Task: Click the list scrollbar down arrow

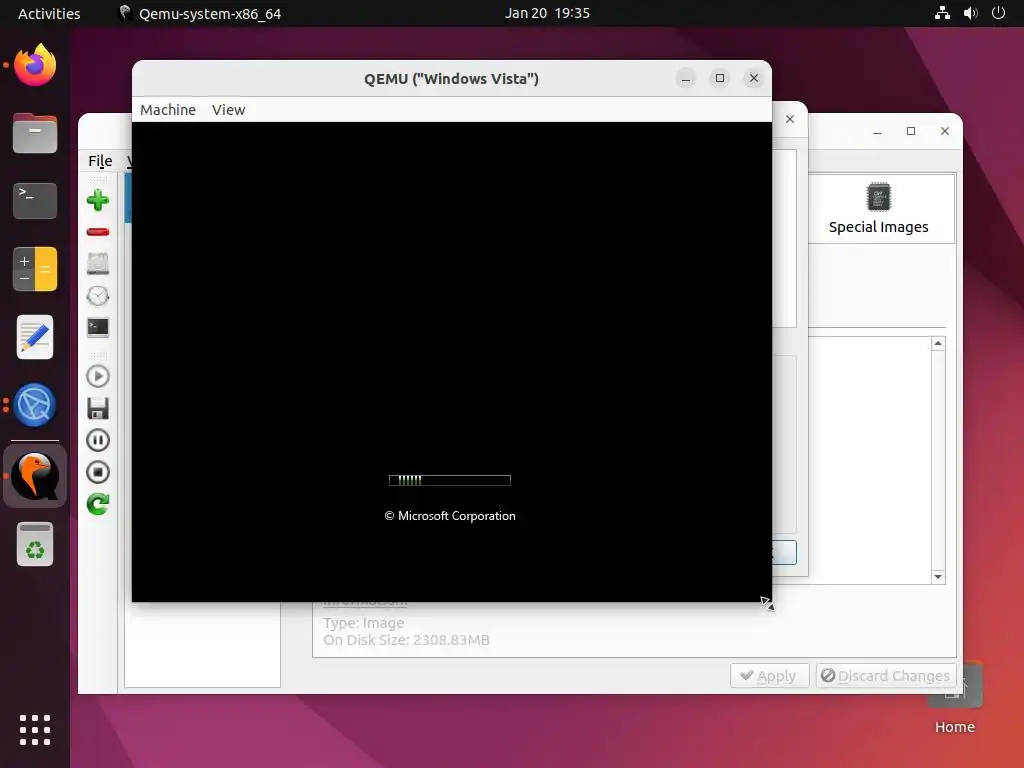Action: [x=938, y=577]
